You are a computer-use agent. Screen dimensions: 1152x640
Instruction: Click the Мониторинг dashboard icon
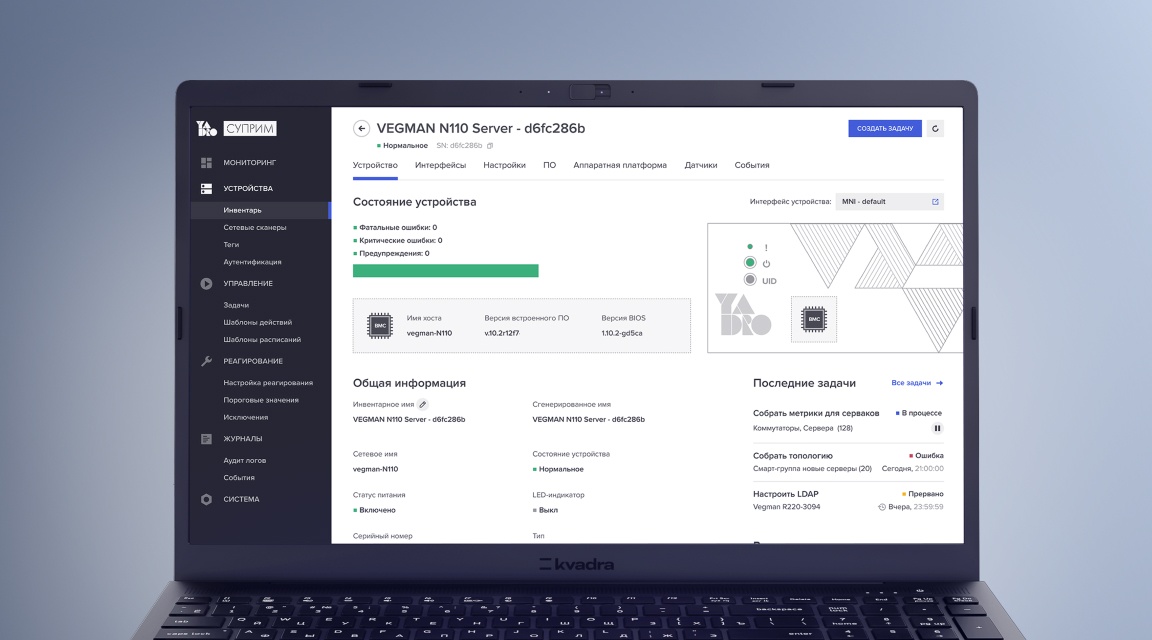(x=207, y=162)
